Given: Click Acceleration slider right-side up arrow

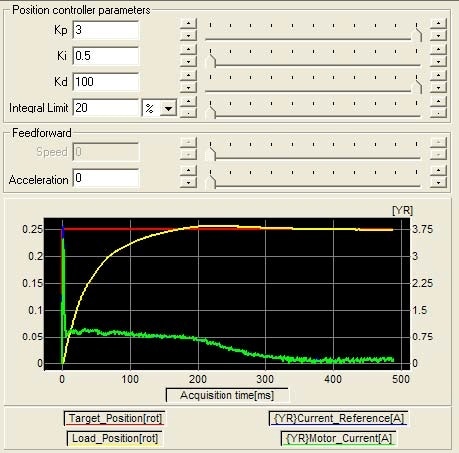Looking at the screenshot, I should tap(438, 171).
